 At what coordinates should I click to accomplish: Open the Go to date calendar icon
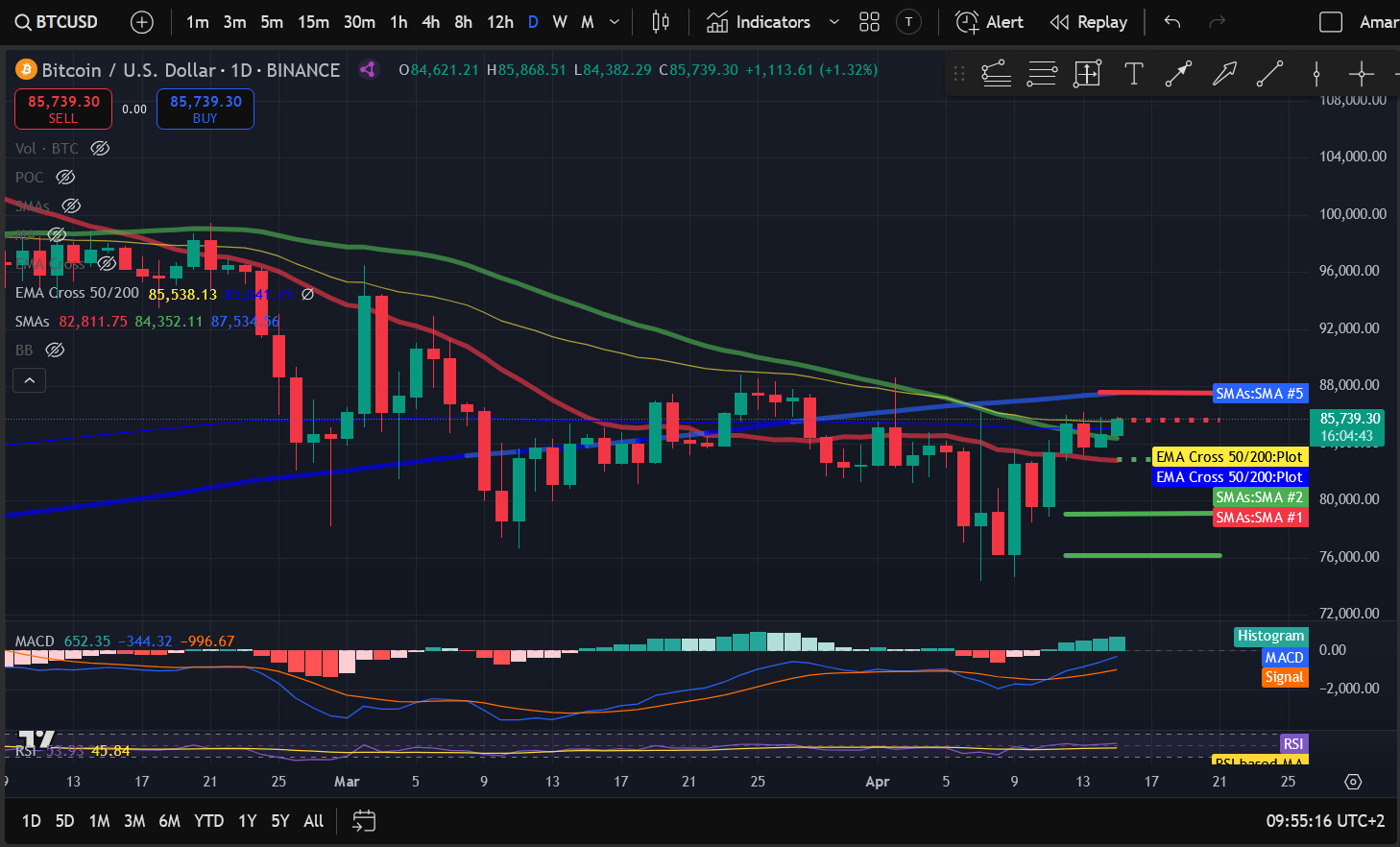364,821
